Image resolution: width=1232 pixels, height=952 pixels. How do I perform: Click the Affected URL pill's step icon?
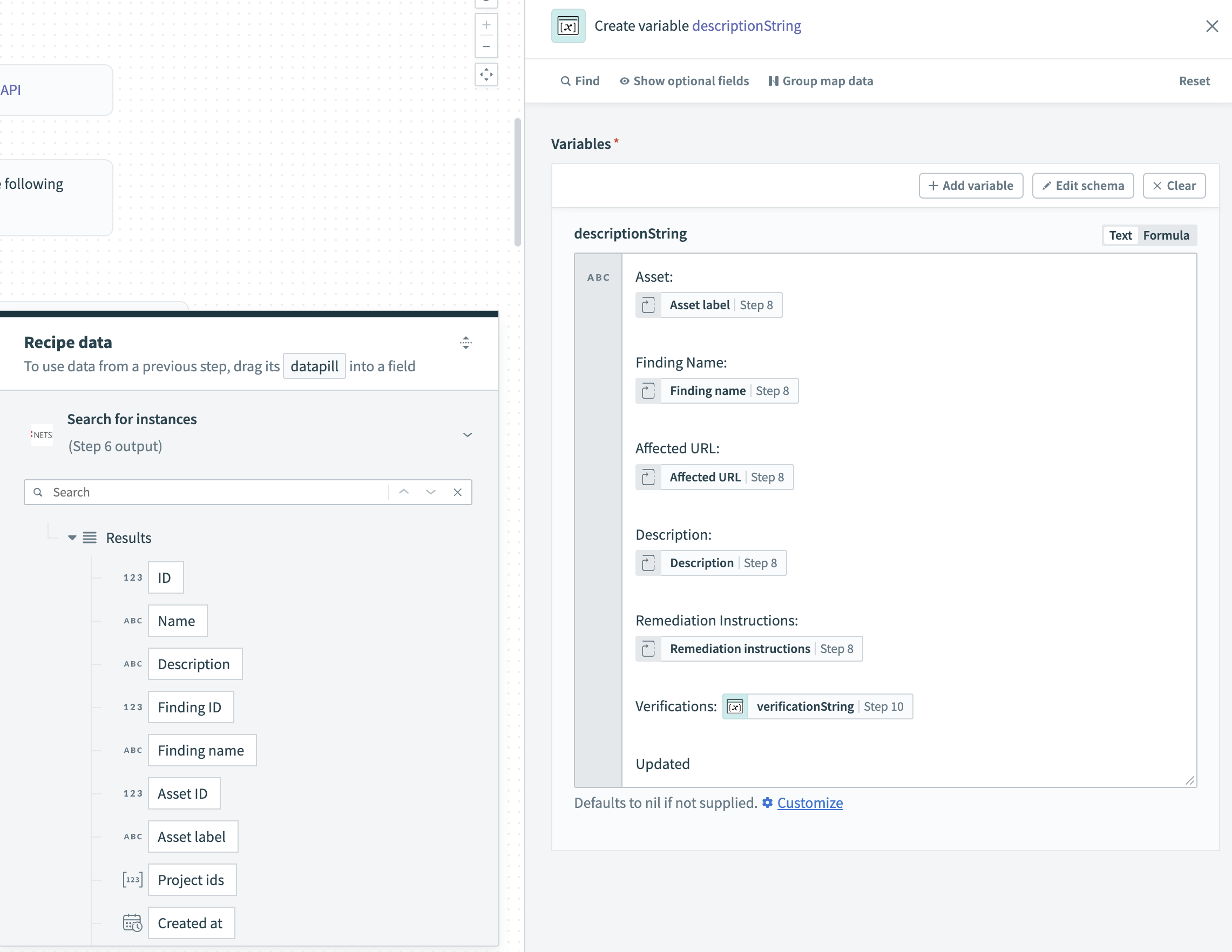click(x=648, y=477)
